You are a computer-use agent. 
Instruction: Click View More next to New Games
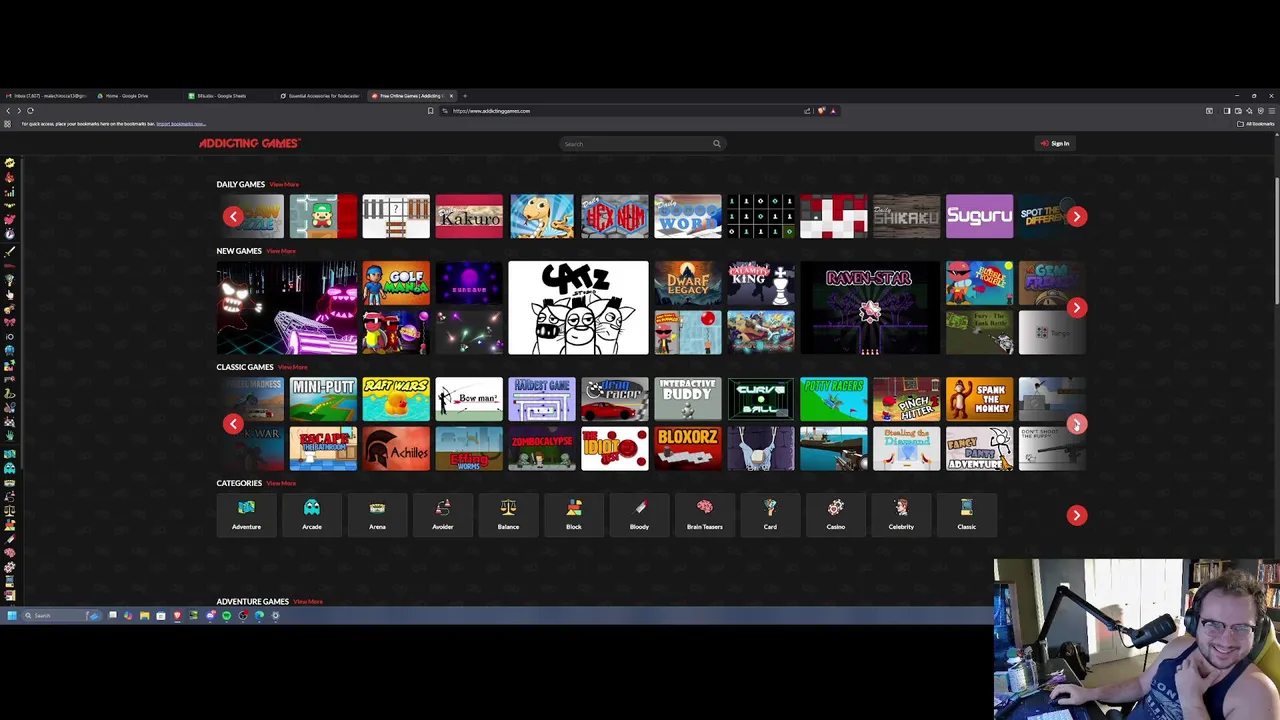(x=280, y=251)
